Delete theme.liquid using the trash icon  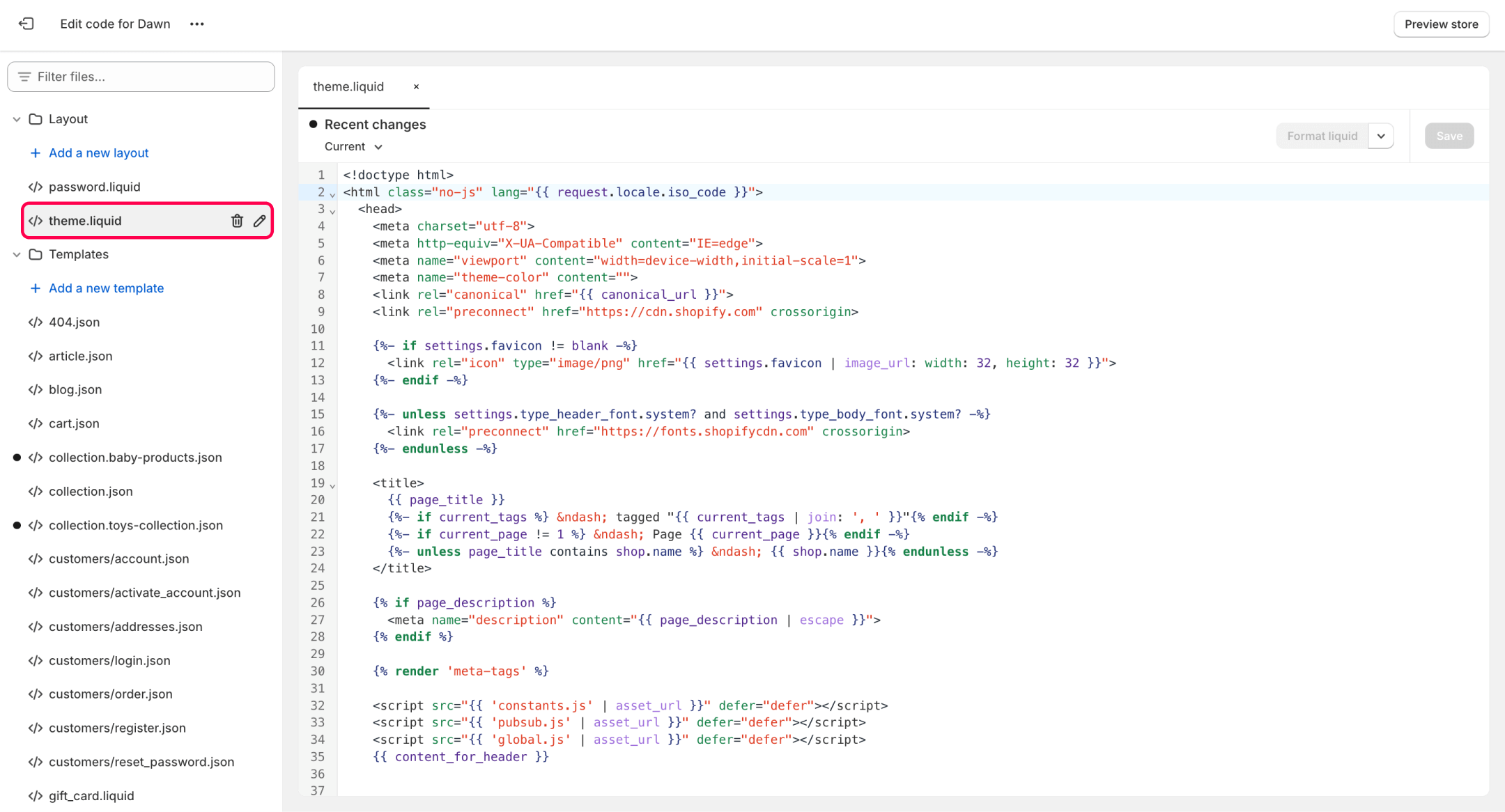[x=237, y=221]
